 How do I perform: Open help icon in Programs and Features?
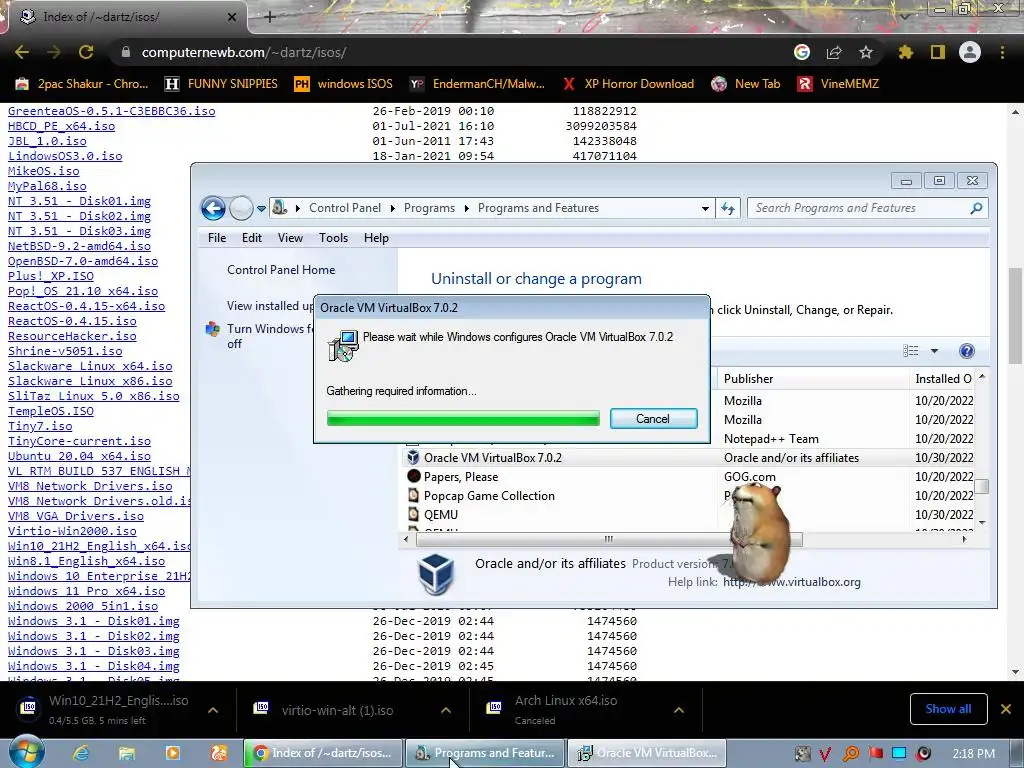967,351
